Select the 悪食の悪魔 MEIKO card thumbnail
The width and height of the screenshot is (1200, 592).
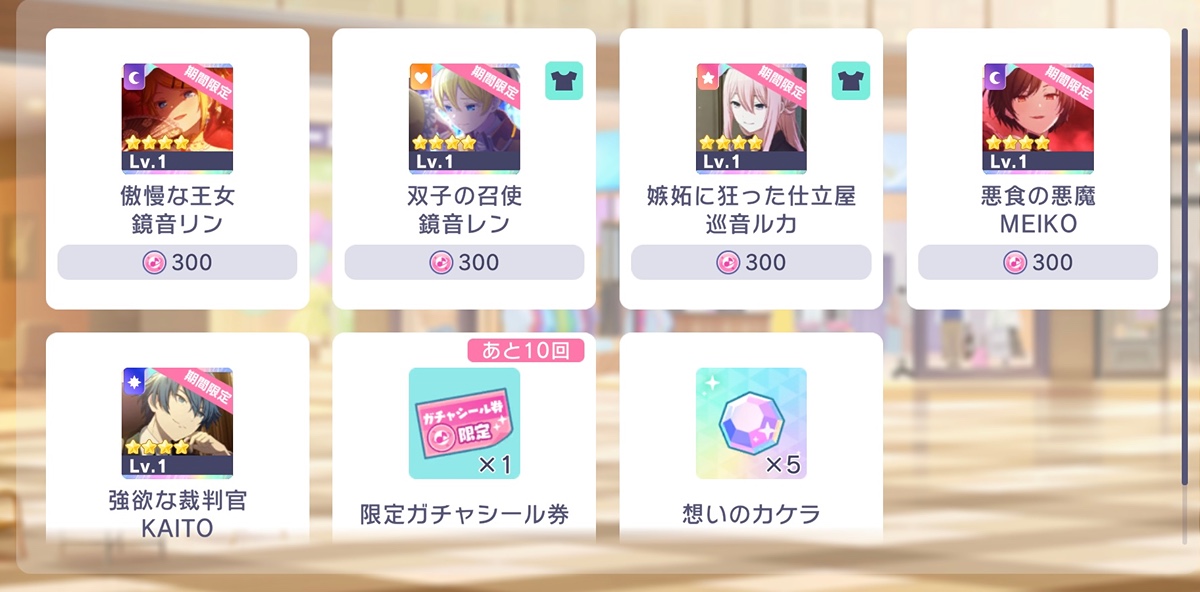click(1038, 119)
